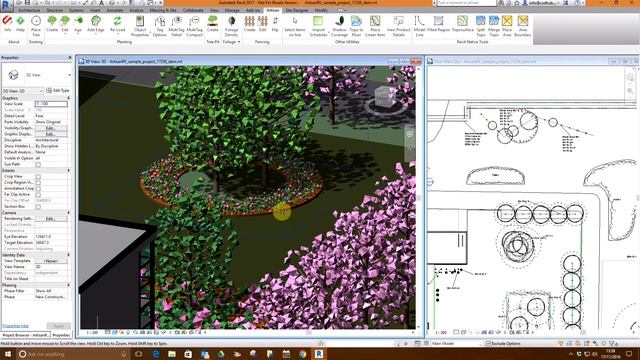Click the View Scale input field

coord(51,104)
